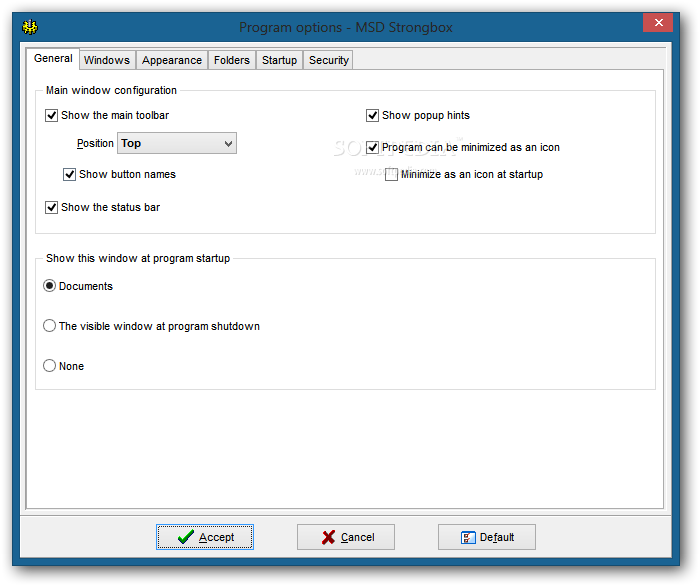Expand the toolbar Position dropdown
This screenshot has height=586, width=700.
point(177,143)
